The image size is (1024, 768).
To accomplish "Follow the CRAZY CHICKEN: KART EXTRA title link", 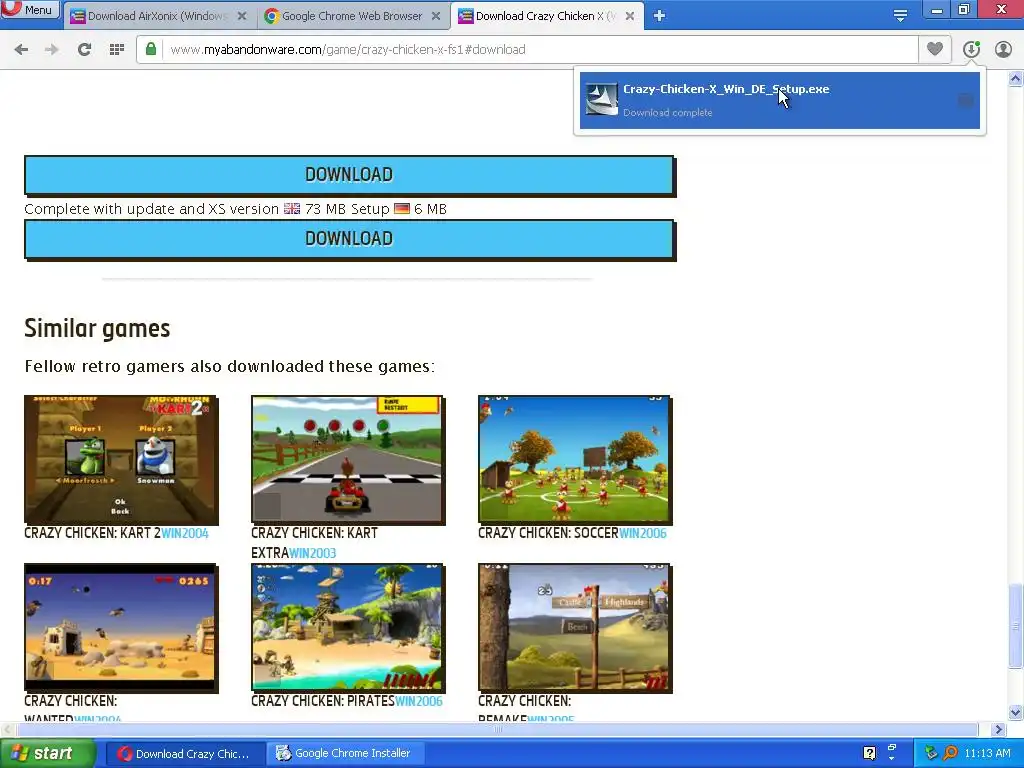I will click(x=314, y=543).
